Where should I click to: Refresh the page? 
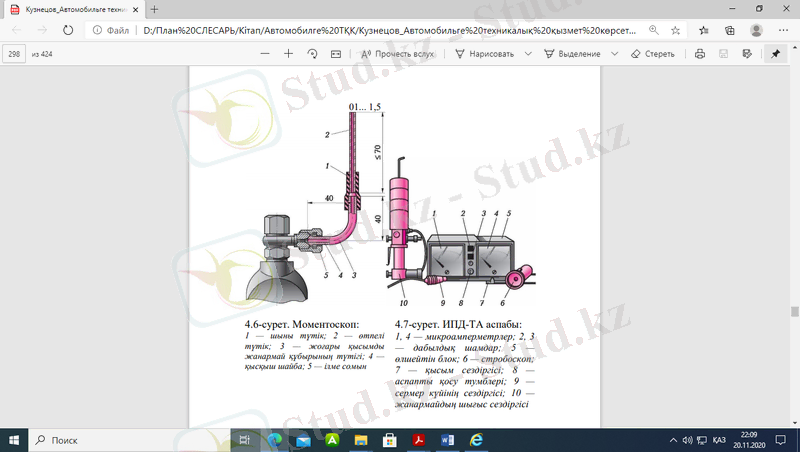tap(67, 31)
